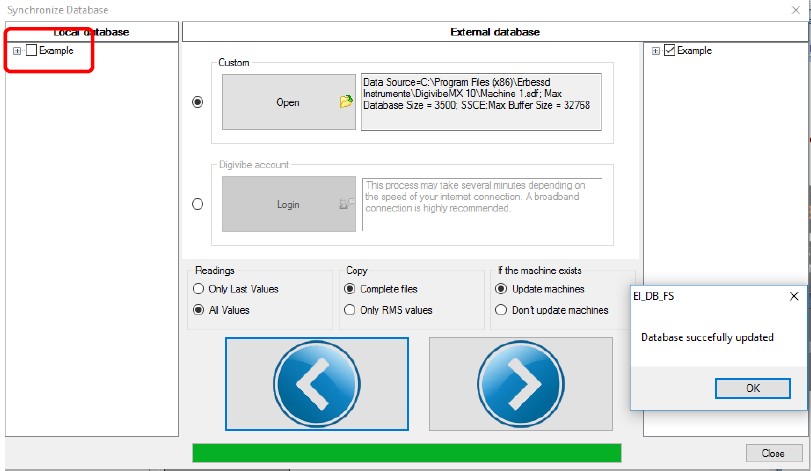This screenshot has width=811, height=471.
Task: Click Example label in external database tree
Action: coord(695,50)
